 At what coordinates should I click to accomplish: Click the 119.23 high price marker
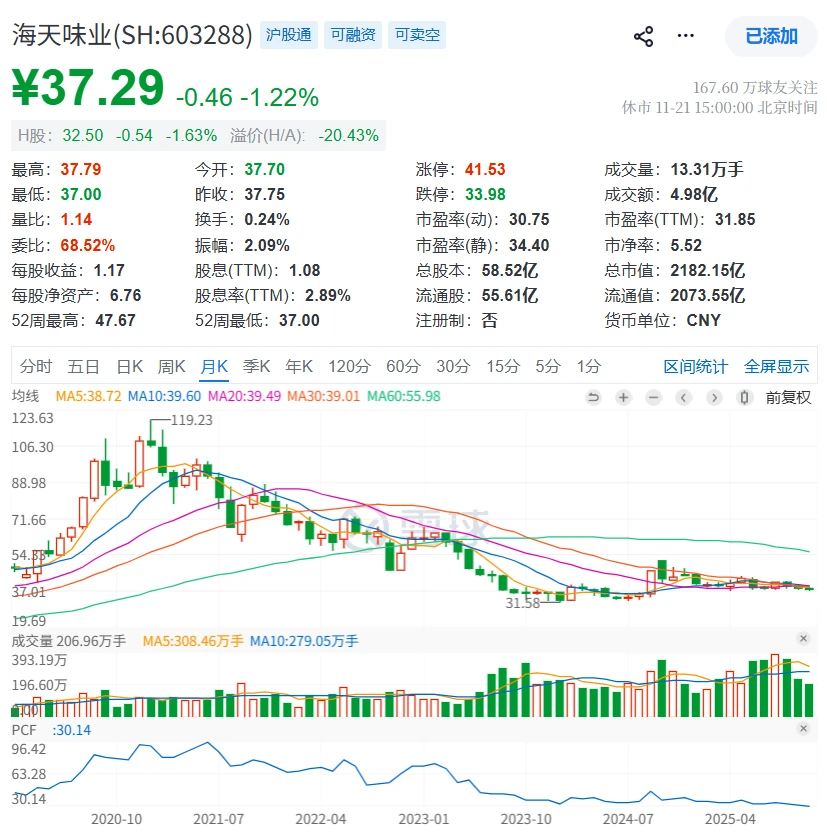(191, 420)
